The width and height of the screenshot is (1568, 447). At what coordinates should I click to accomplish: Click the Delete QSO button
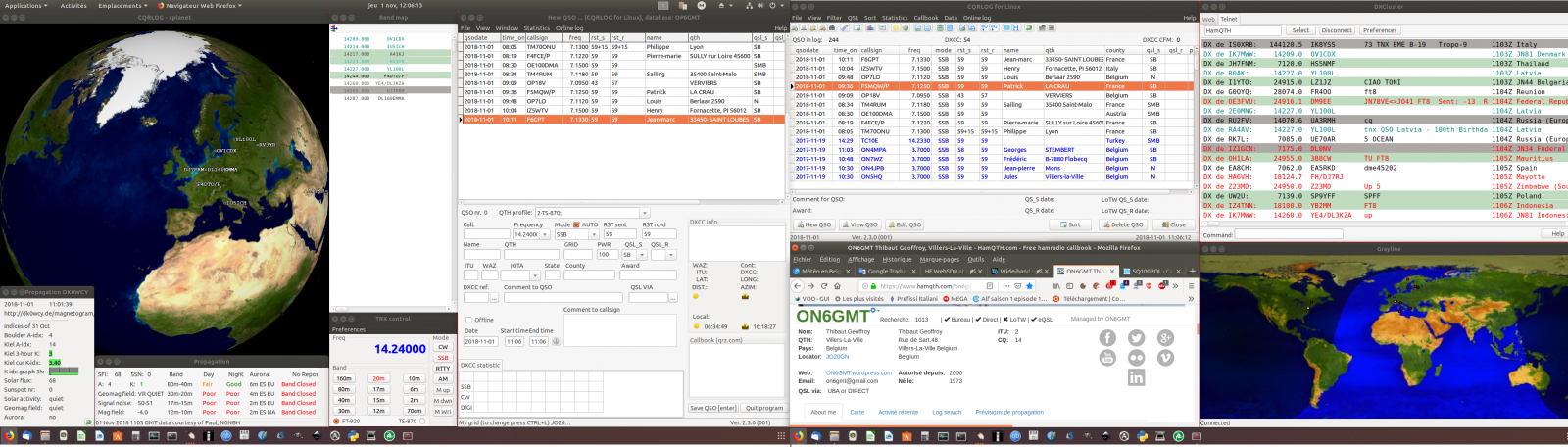[1124, 224]
